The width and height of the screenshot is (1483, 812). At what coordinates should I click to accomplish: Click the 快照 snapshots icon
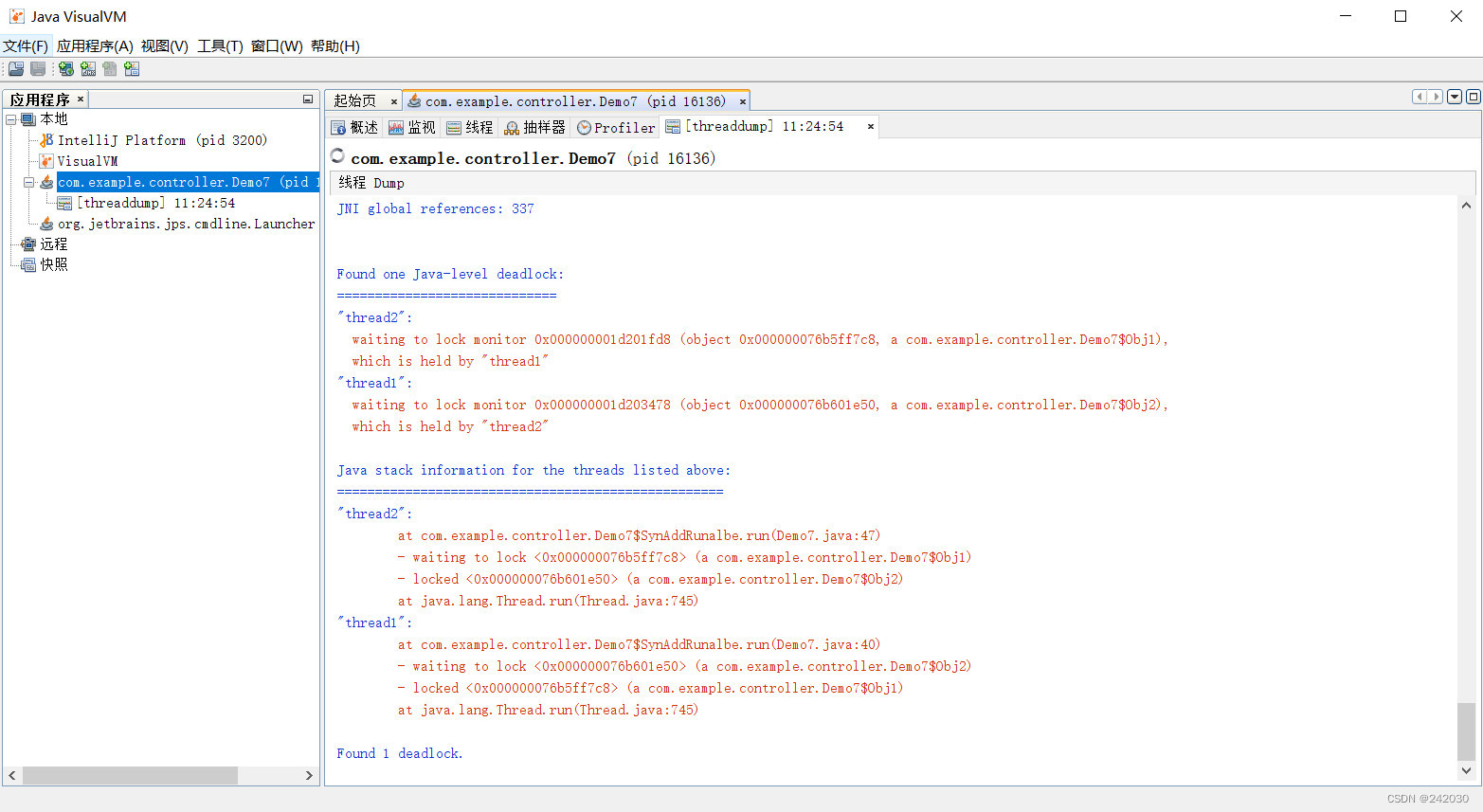tap(28, 265)
